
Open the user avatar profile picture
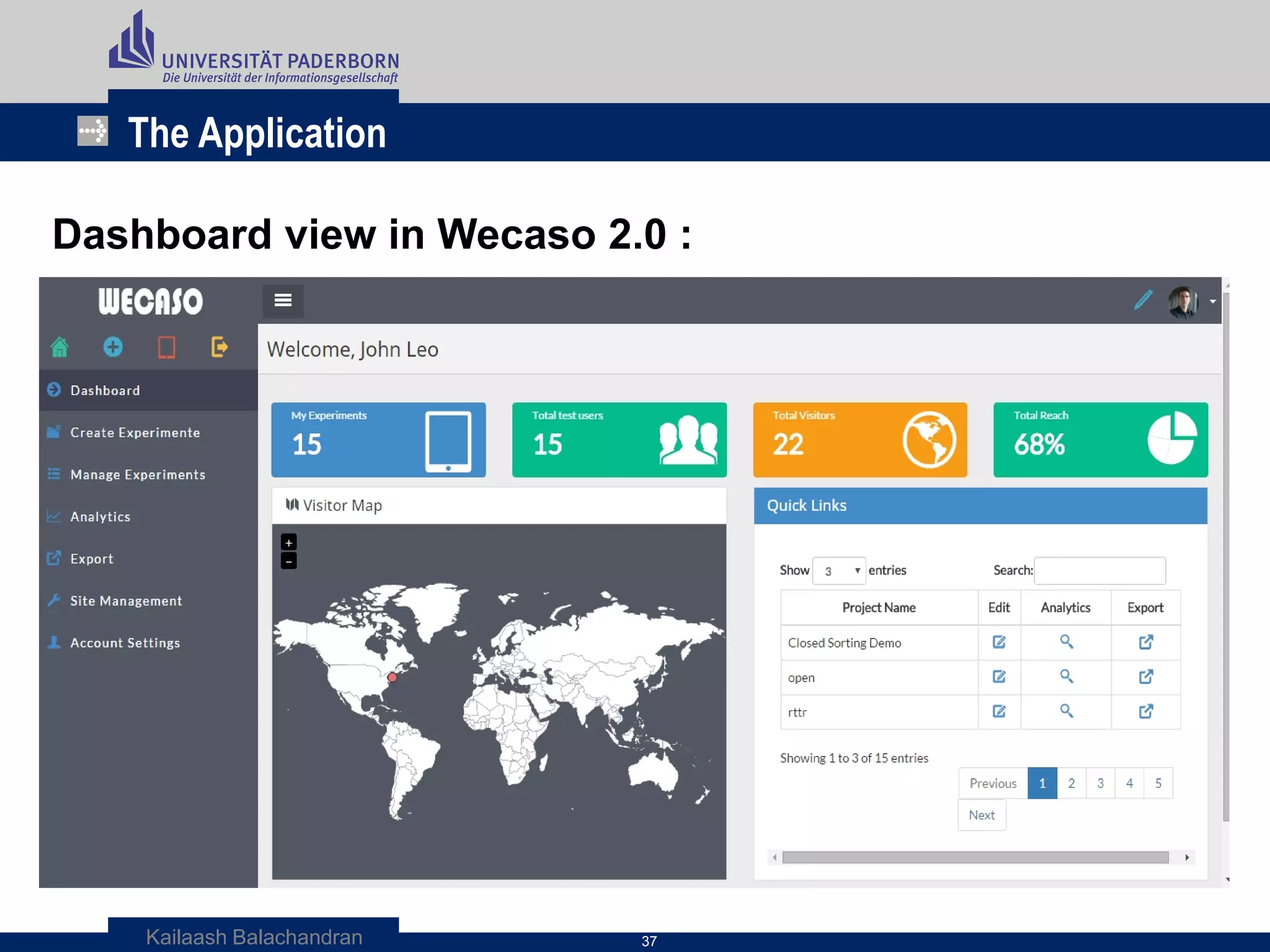[1183, 302]
